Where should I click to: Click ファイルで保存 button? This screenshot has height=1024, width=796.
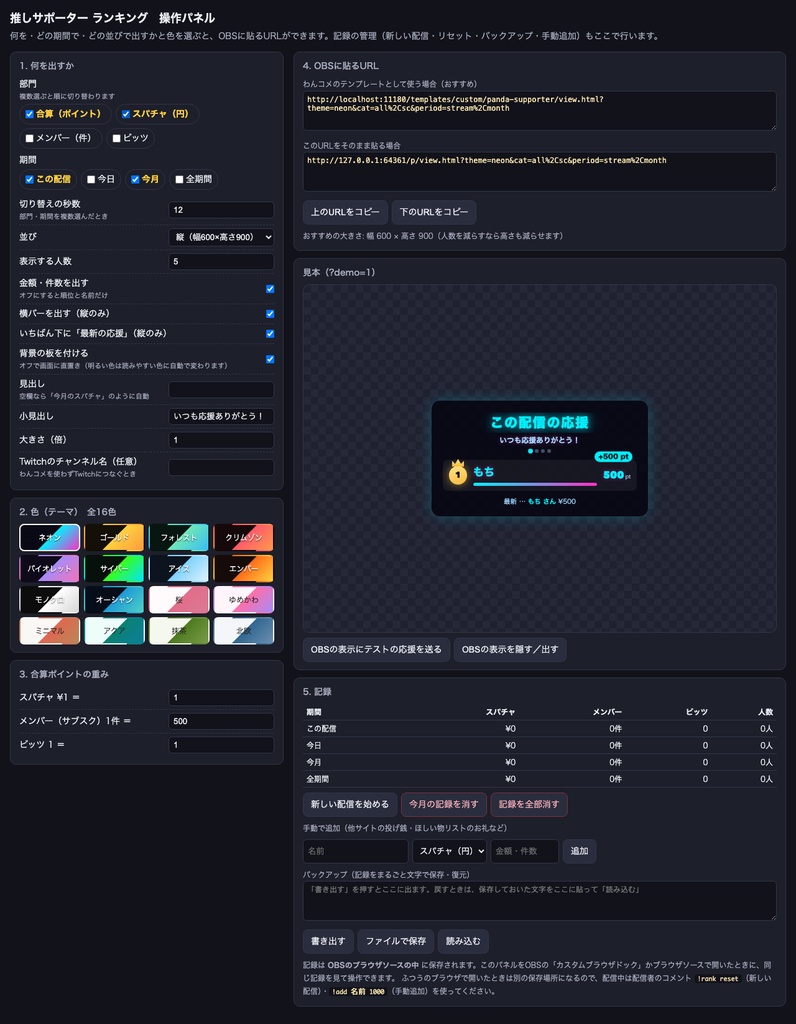point(396,941)
